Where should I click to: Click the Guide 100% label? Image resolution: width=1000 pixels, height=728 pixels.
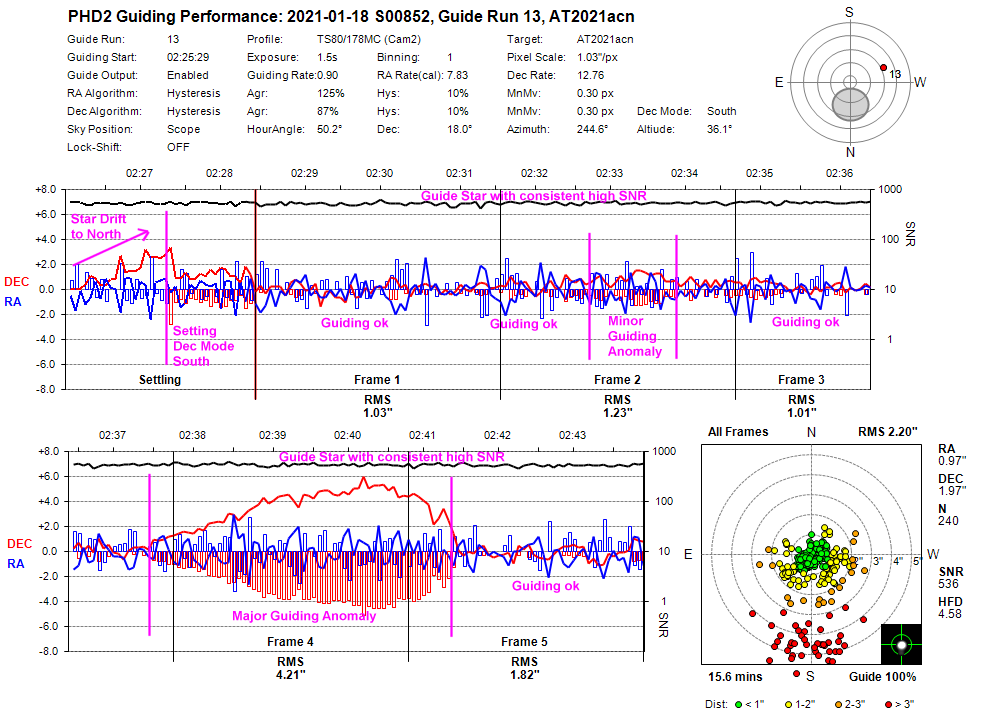(x=883, y=677)
